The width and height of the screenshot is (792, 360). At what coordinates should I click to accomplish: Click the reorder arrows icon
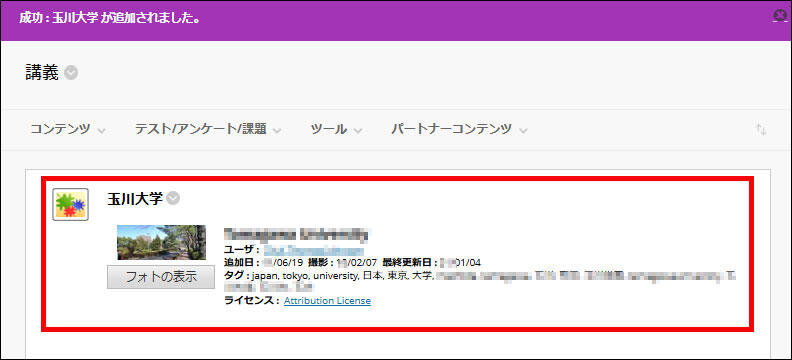point(761,129)
